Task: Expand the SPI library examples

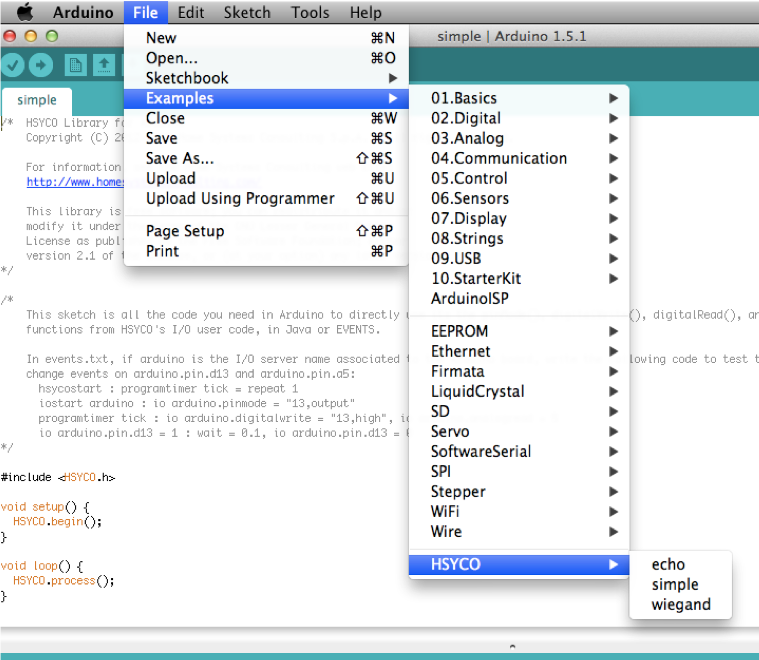Action: tap(519, 472)
